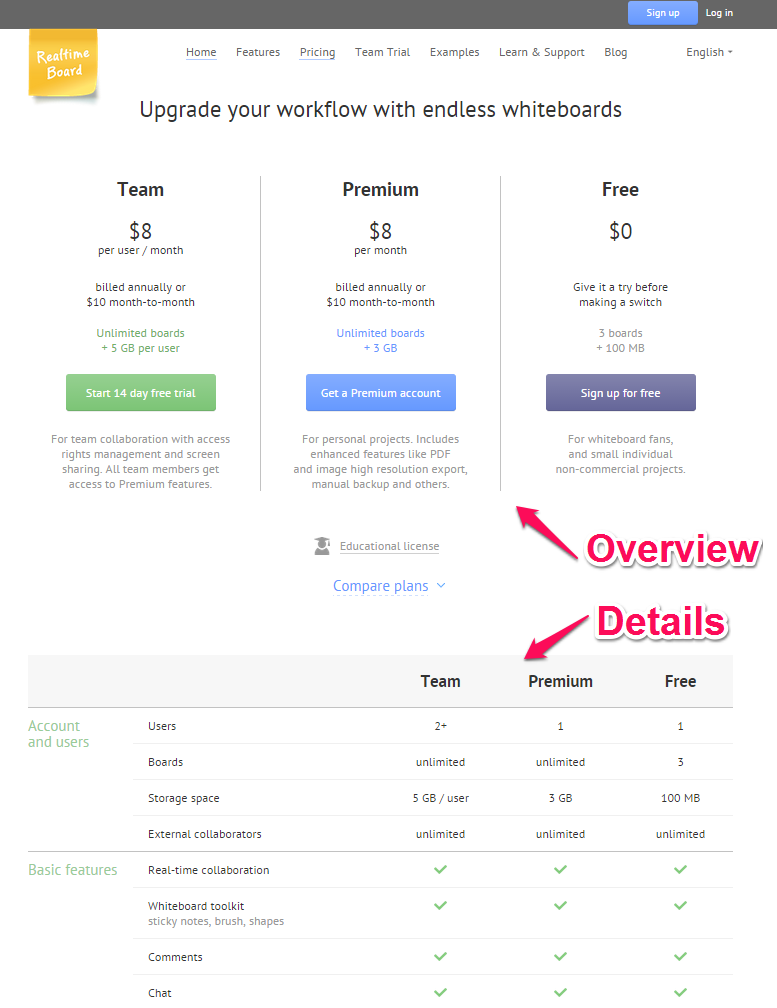
Task: Click the Log in link
Action: tap(719, 13)
